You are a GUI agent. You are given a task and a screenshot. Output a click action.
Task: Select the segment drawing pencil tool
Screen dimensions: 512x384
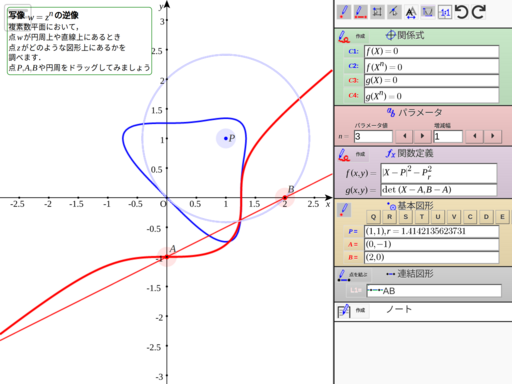360,12
